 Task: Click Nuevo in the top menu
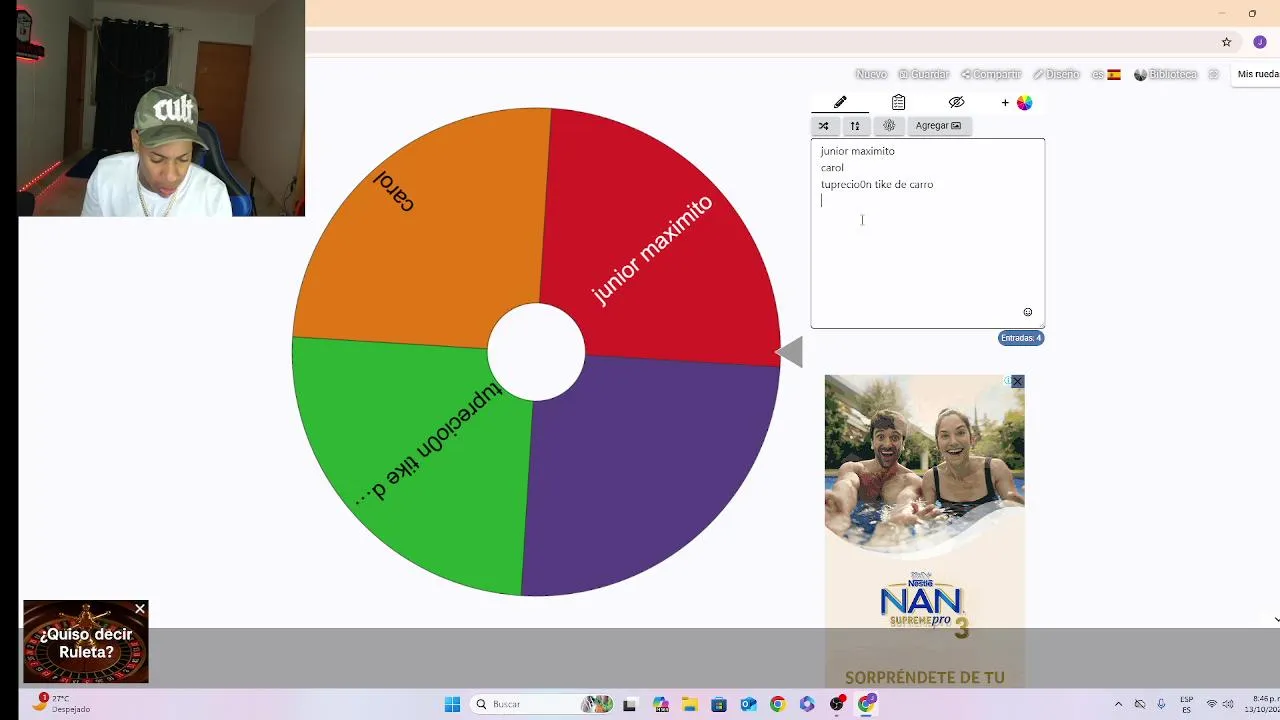tap(871, 74)
